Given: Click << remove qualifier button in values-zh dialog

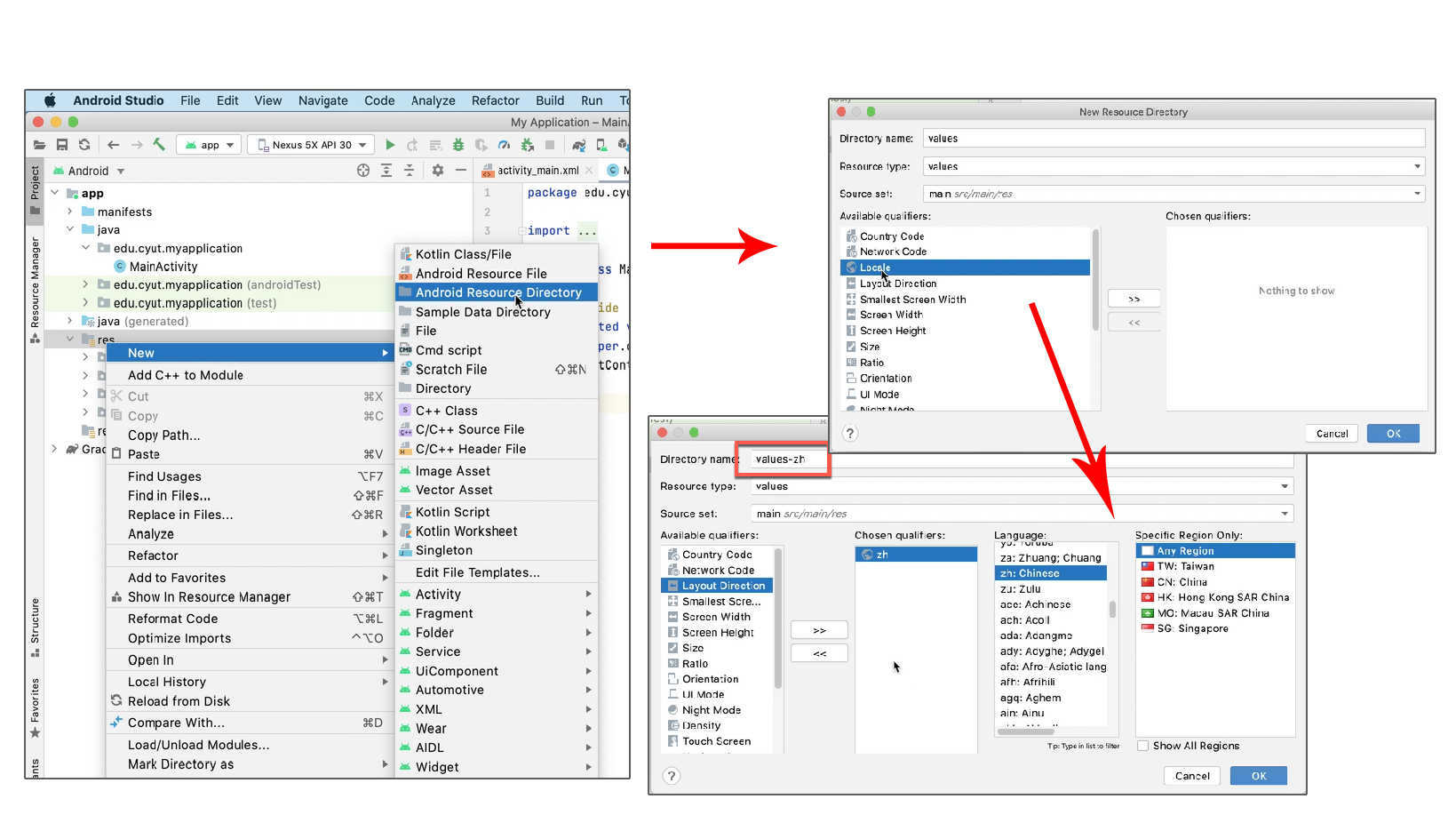Looking at the screenshot, I should 819,653.
